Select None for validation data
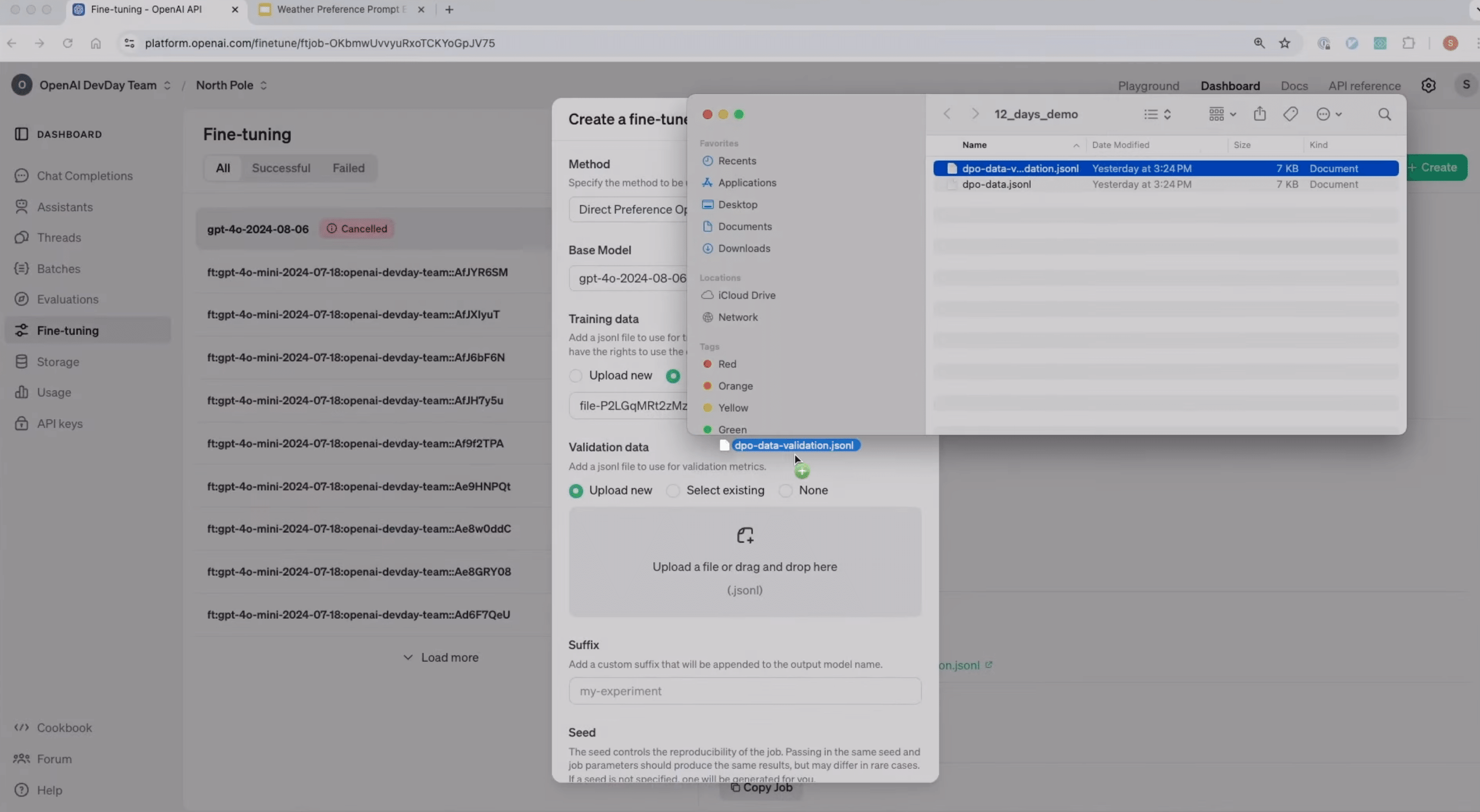The image size is (1480, 812). [x=785, y=490]
